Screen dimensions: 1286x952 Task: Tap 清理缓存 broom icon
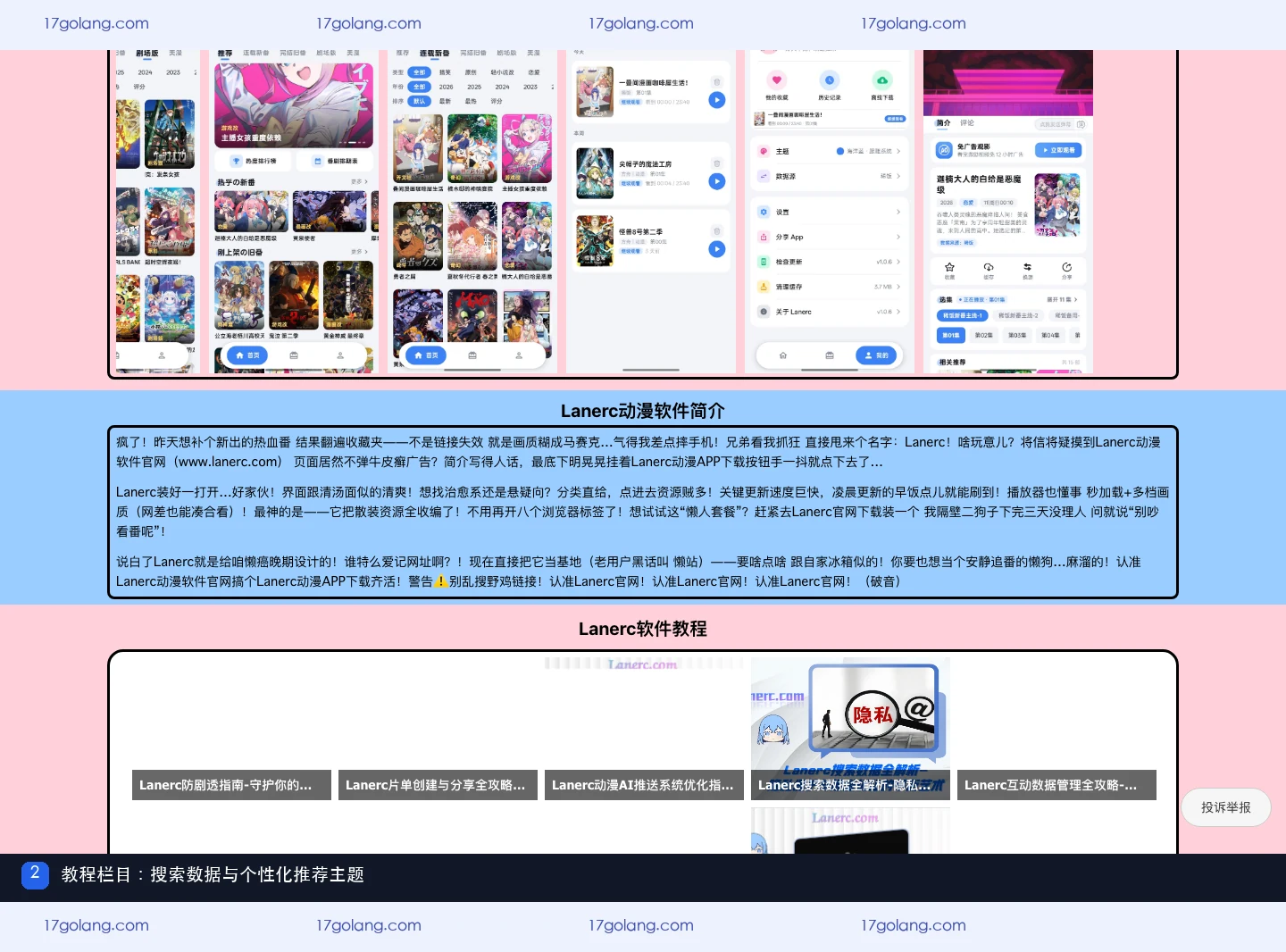point(764,287)
